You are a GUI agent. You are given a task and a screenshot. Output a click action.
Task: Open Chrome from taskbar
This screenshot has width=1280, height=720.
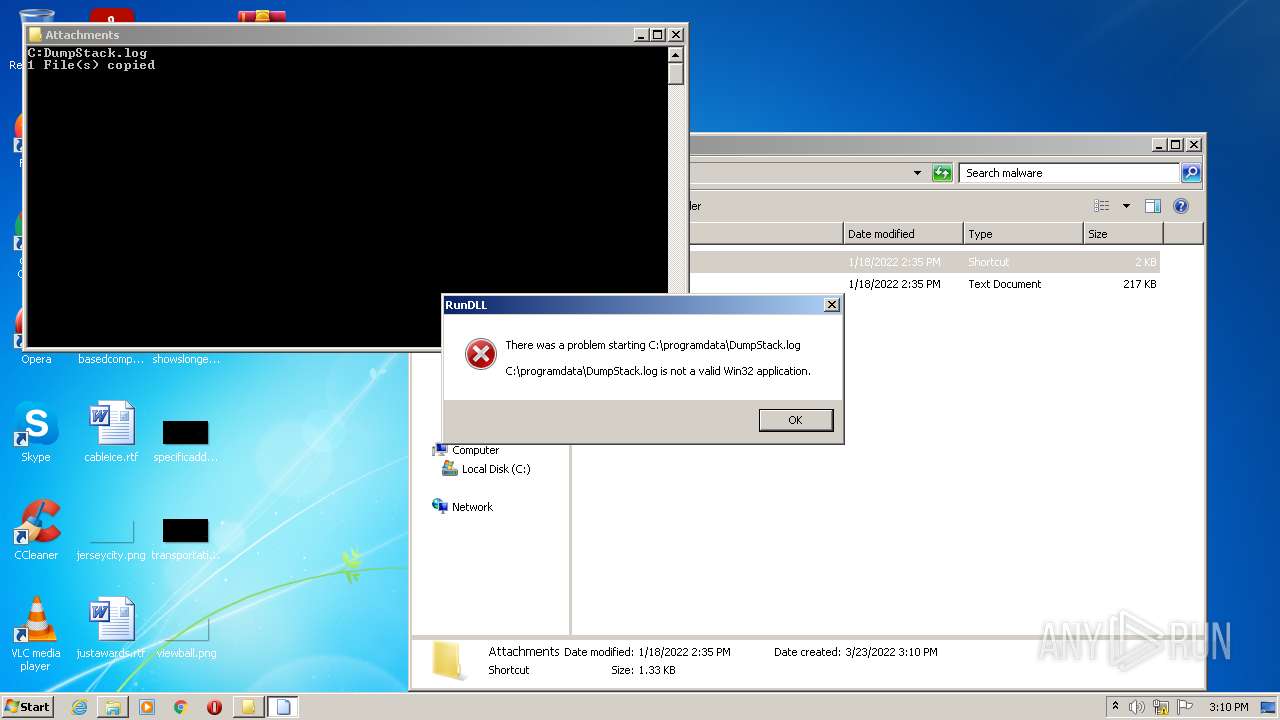(x=181, y=707)
